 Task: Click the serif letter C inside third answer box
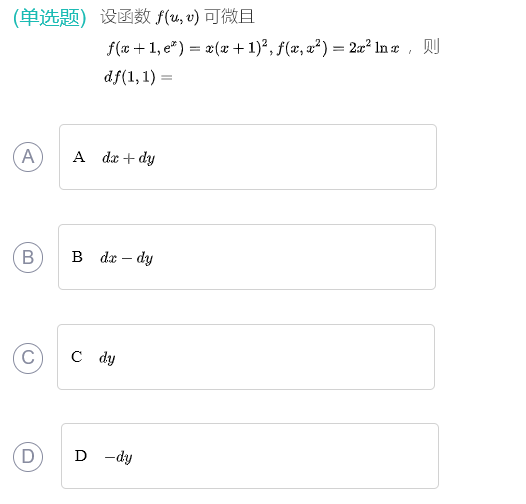[x=76, y=357]
